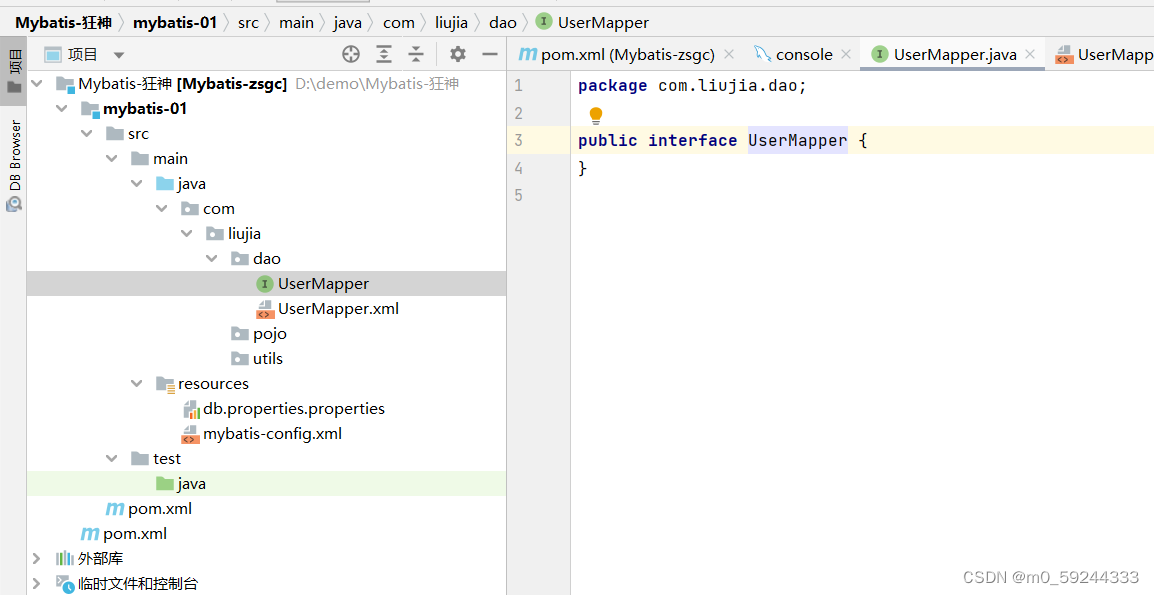Click java in breadcrumb bar

coord(347,23)
